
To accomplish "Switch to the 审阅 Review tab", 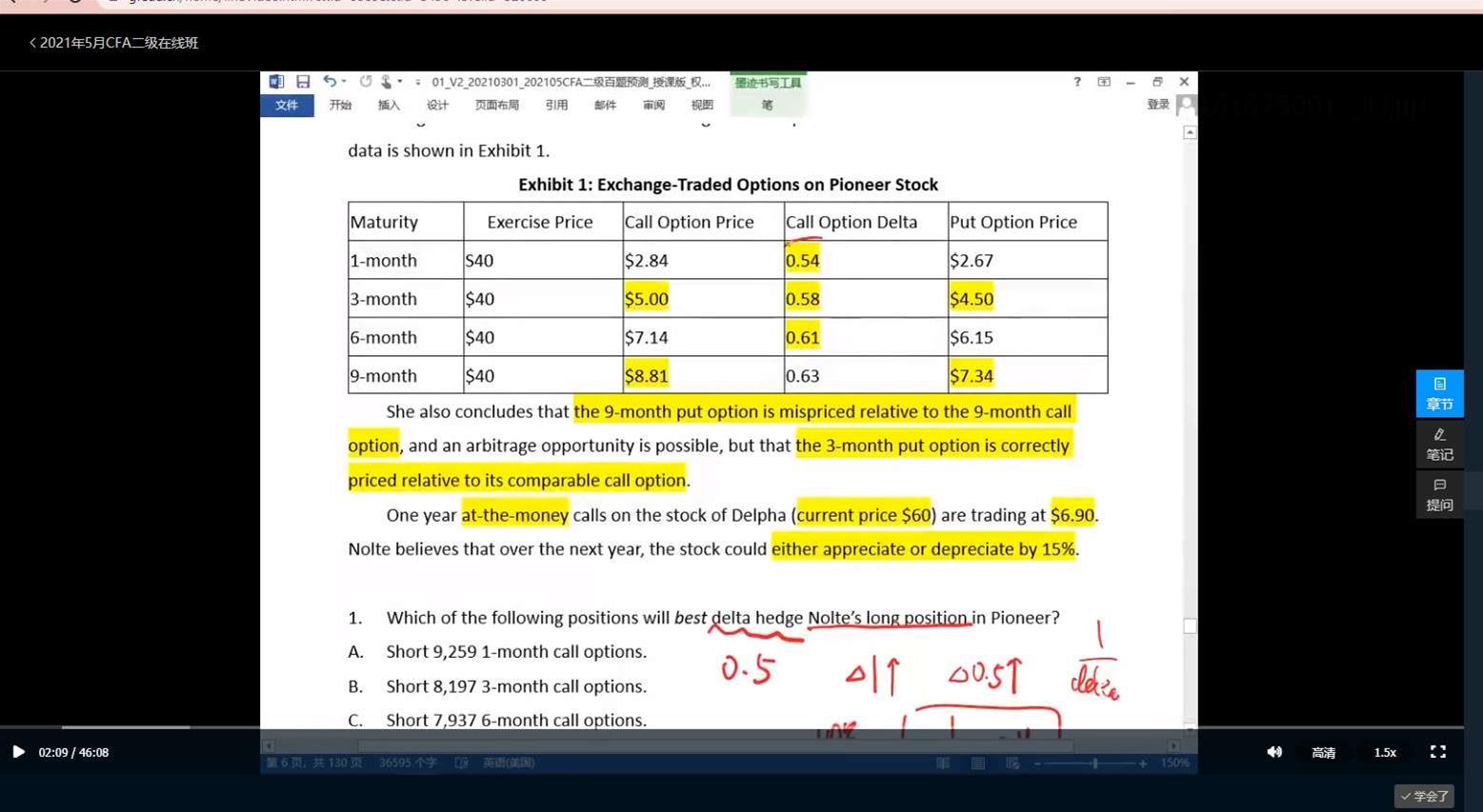I will [653, 105].
